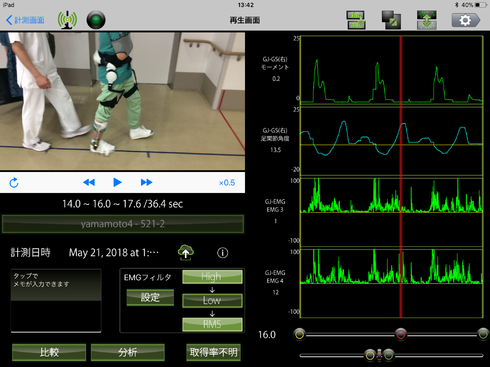Tap the yamamoto4 - 521-2 file name bar
The height and width of the screenshot is (367, 490).
(x=123, y=224)
